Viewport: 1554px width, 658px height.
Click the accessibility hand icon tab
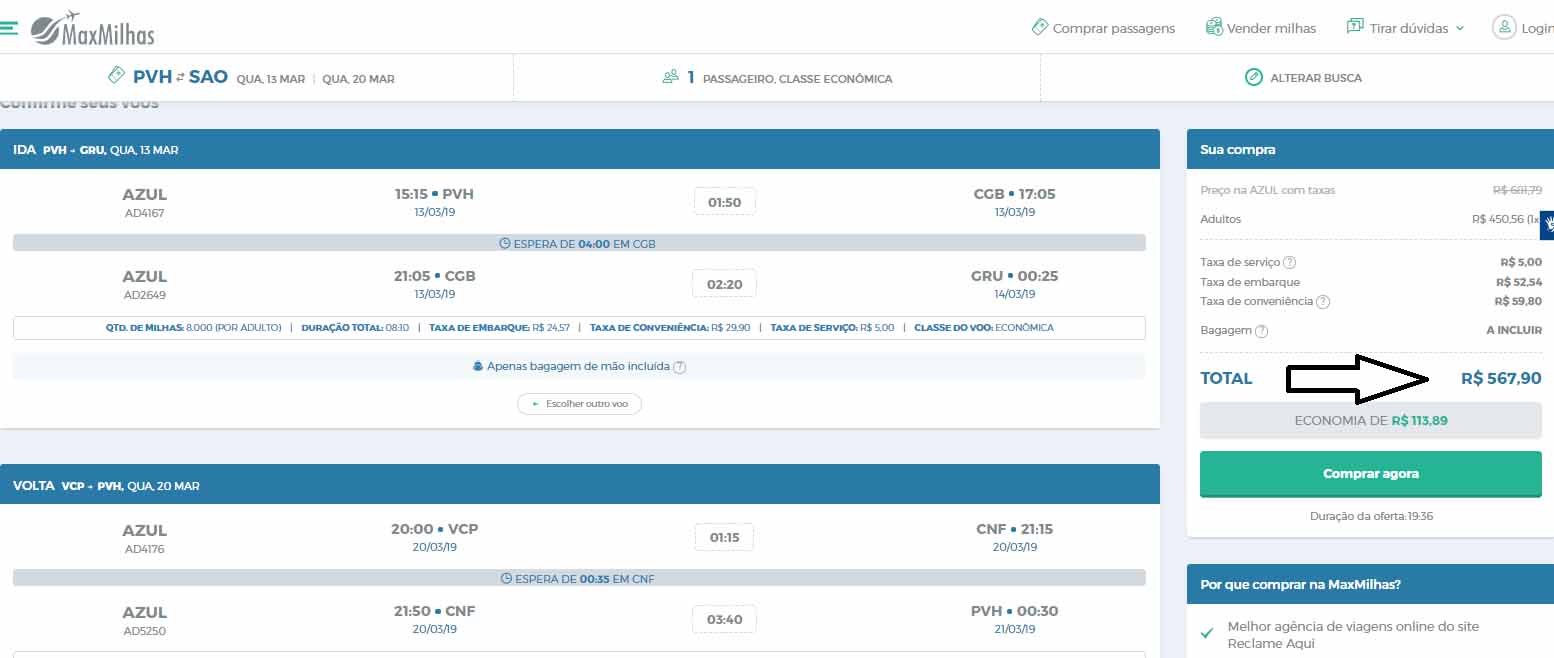tap(1547, 225)
